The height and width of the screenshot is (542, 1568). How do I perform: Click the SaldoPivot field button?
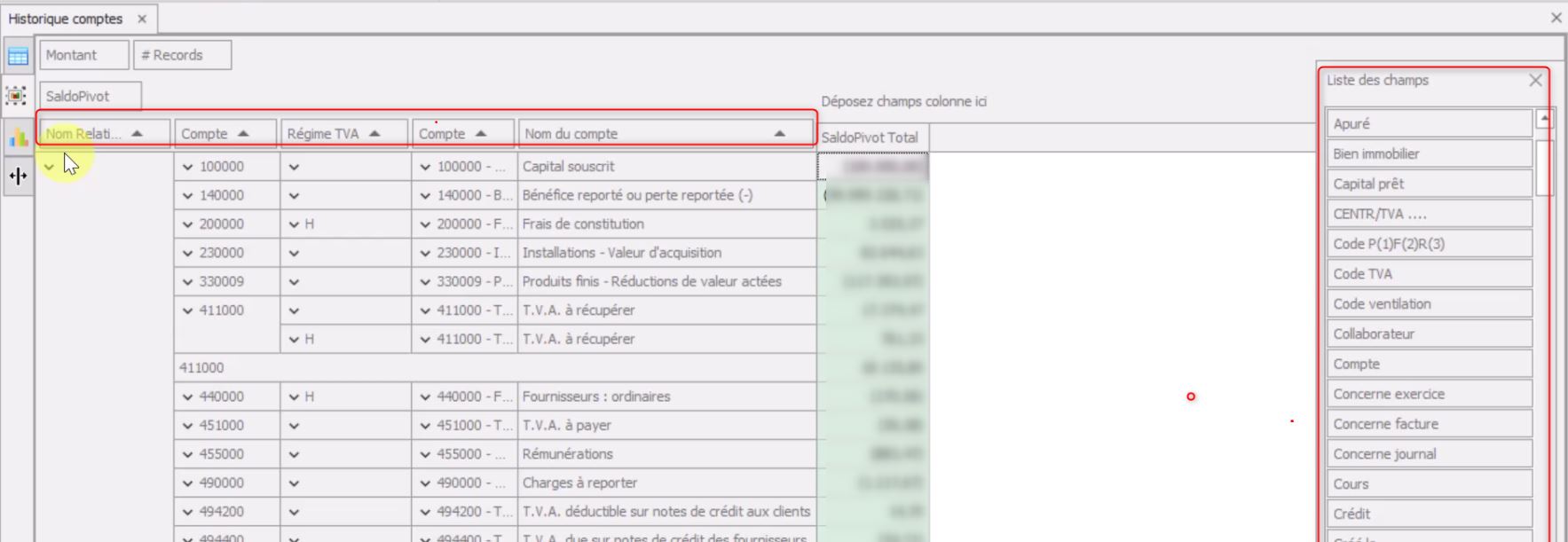[91, 96]
